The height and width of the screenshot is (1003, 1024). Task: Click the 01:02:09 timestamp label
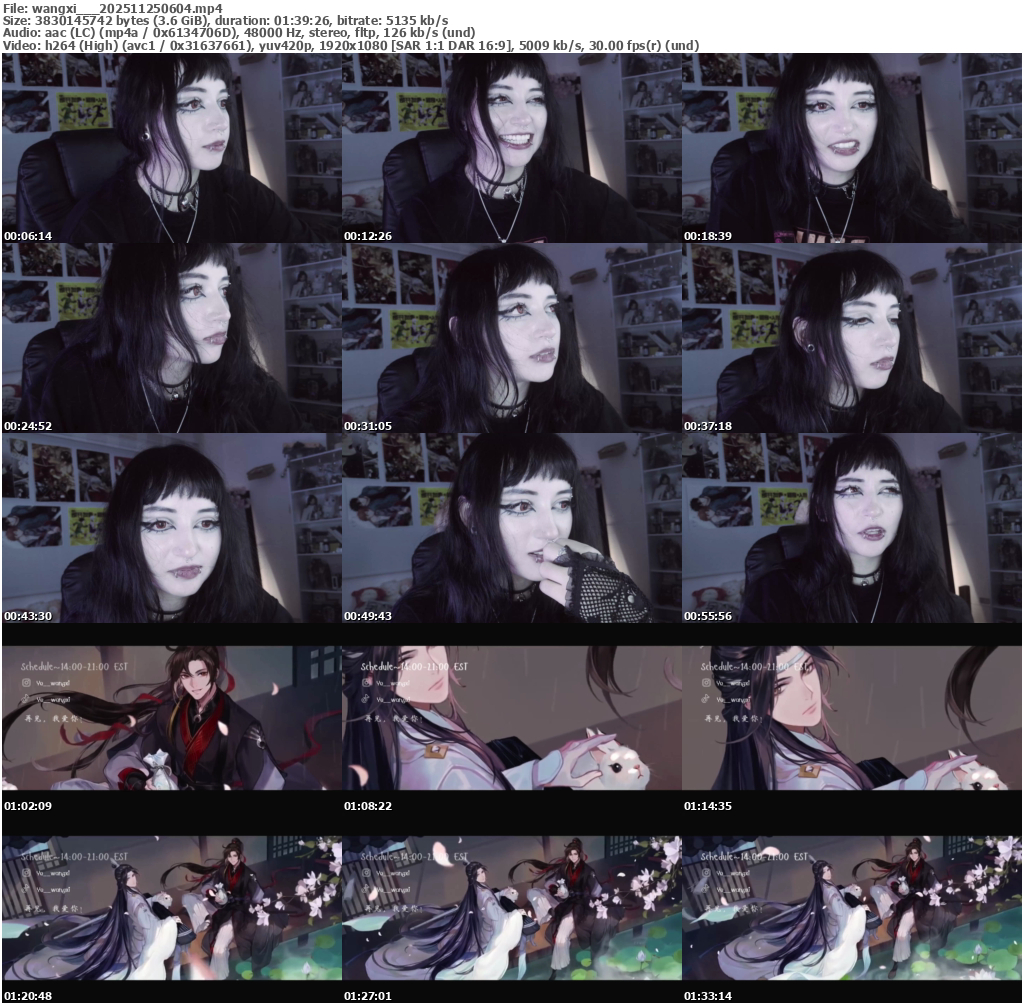pos(27,806)
